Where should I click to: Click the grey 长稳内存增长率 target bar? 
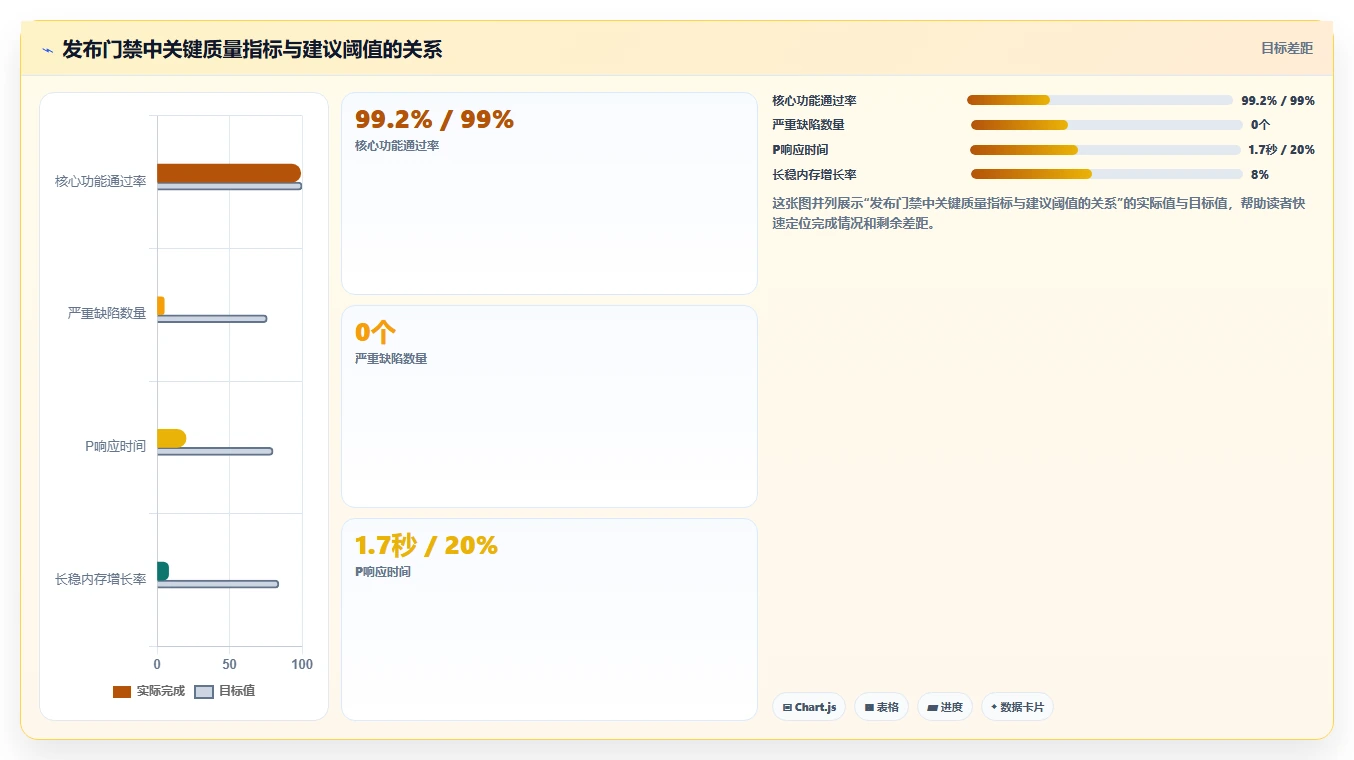pos(218,584)
